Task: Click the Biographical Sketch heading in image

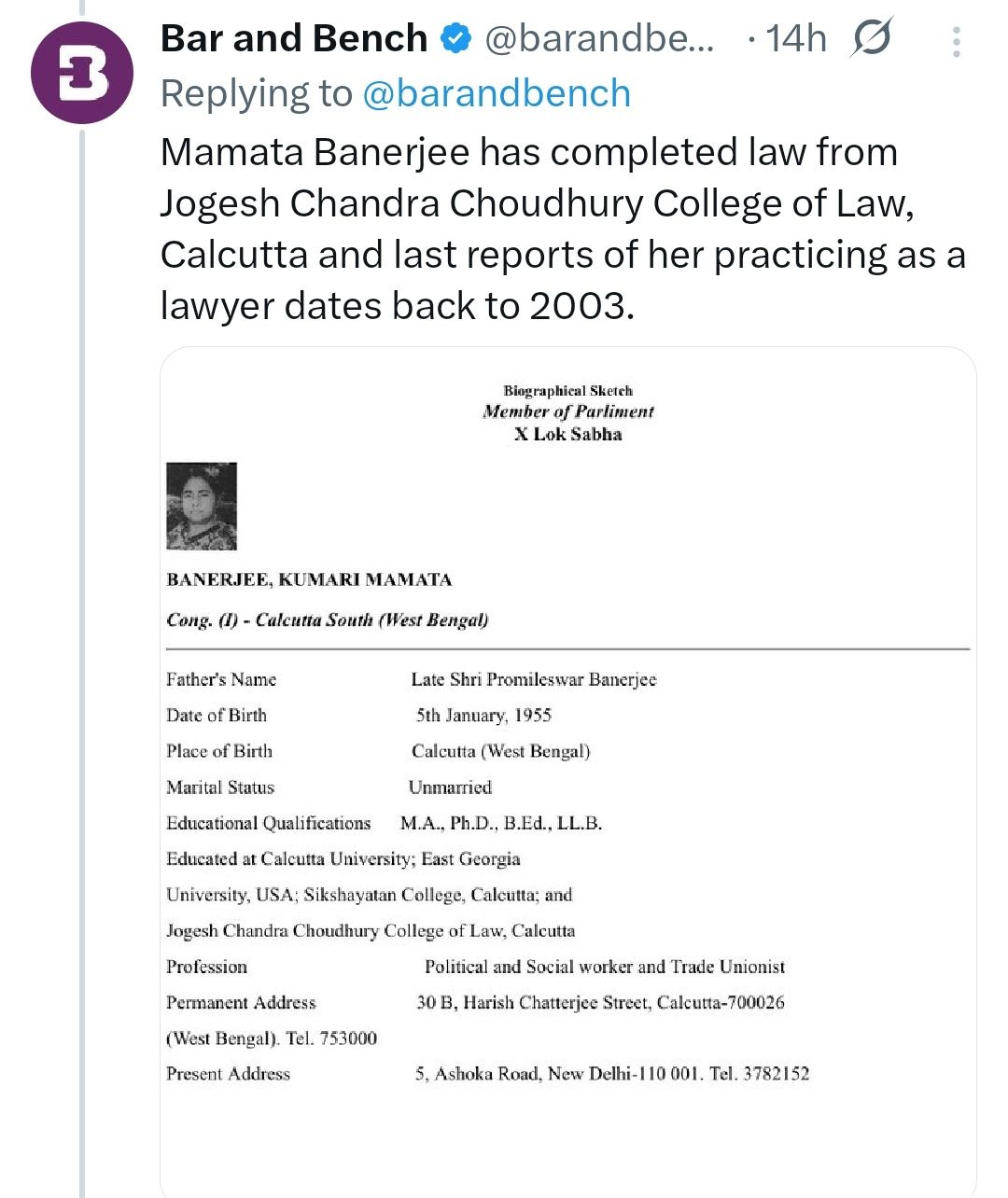Action: 567,391
